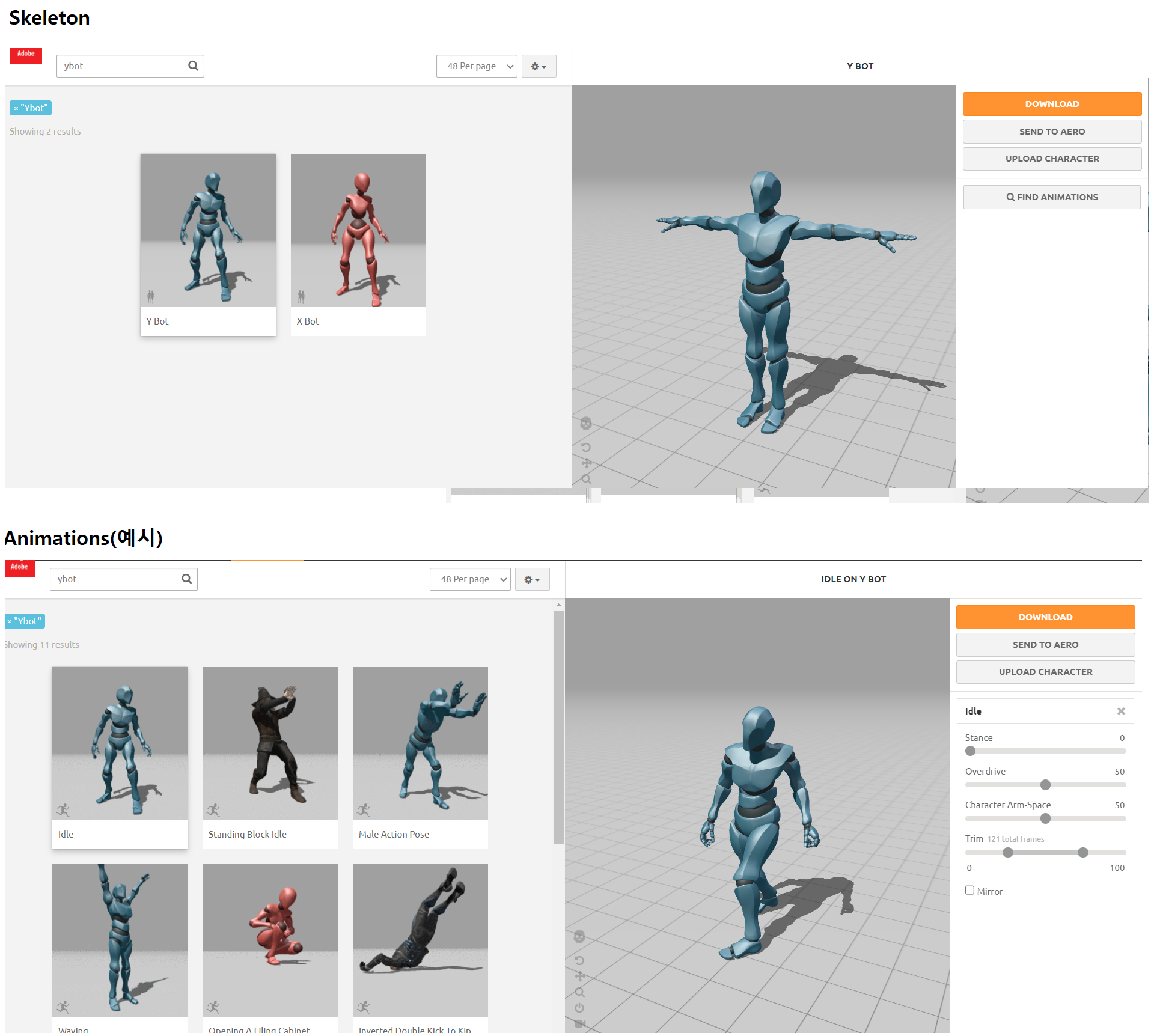Viewport: 1154px width, 1036px height.
Task: Click SEND TO AERO for Y Bot
Action: click(1052, 132)
